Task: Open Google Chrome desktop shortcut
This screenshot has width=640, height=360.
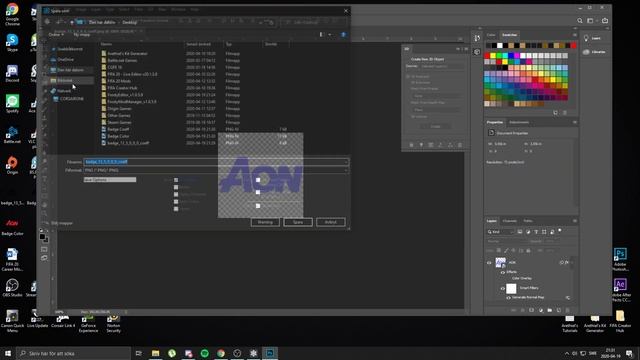Action: [12, 13]
